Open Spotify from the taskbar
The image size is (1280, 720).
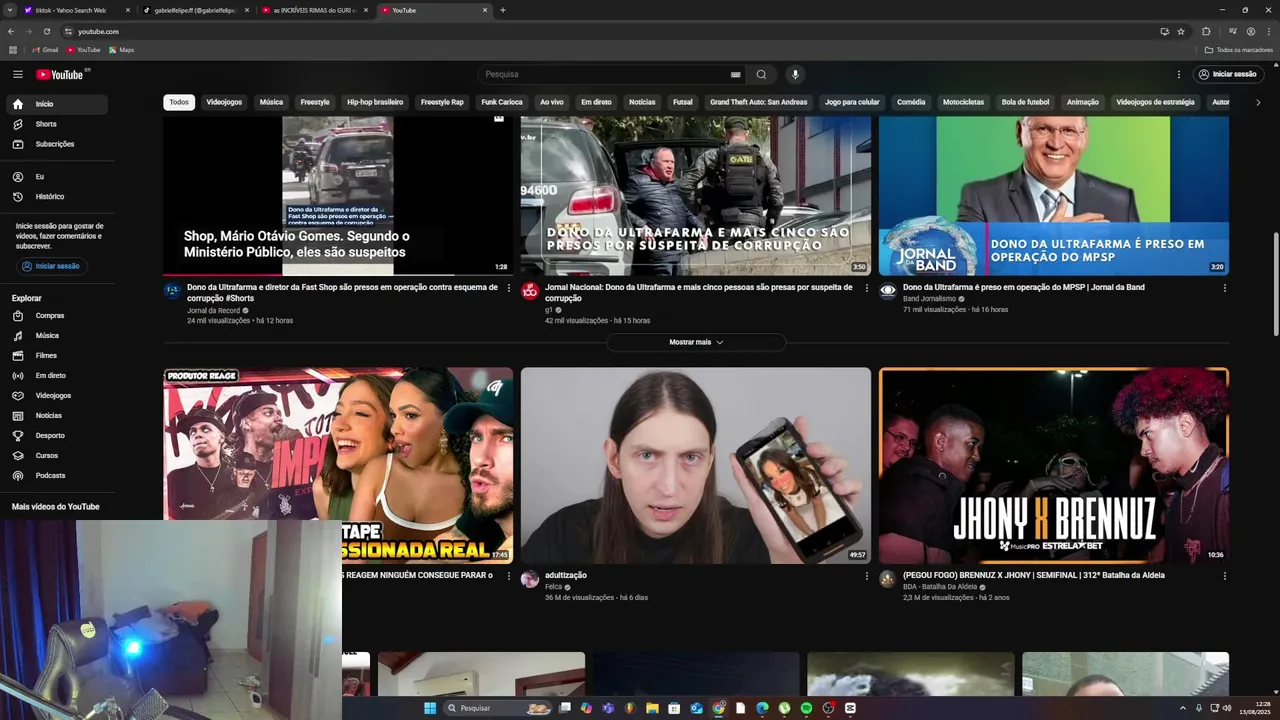[x=806, y=708]
